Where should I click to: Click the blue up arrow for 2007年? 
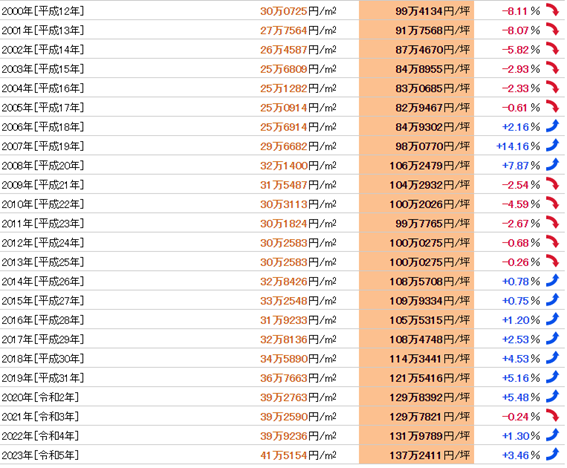pos(552,145)
